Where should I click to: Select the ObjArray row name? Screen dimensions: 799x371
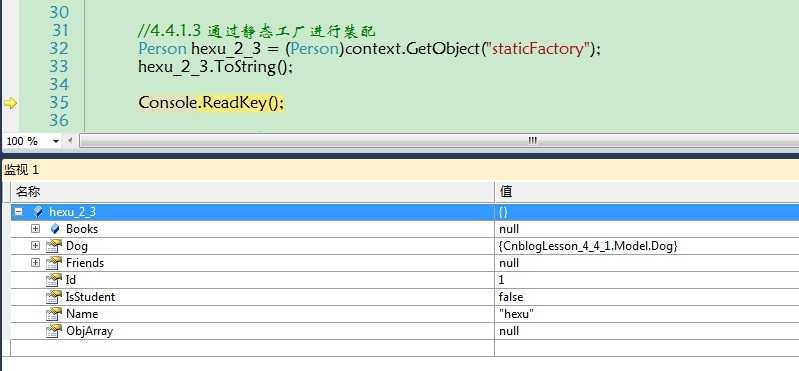pos(90,331)
